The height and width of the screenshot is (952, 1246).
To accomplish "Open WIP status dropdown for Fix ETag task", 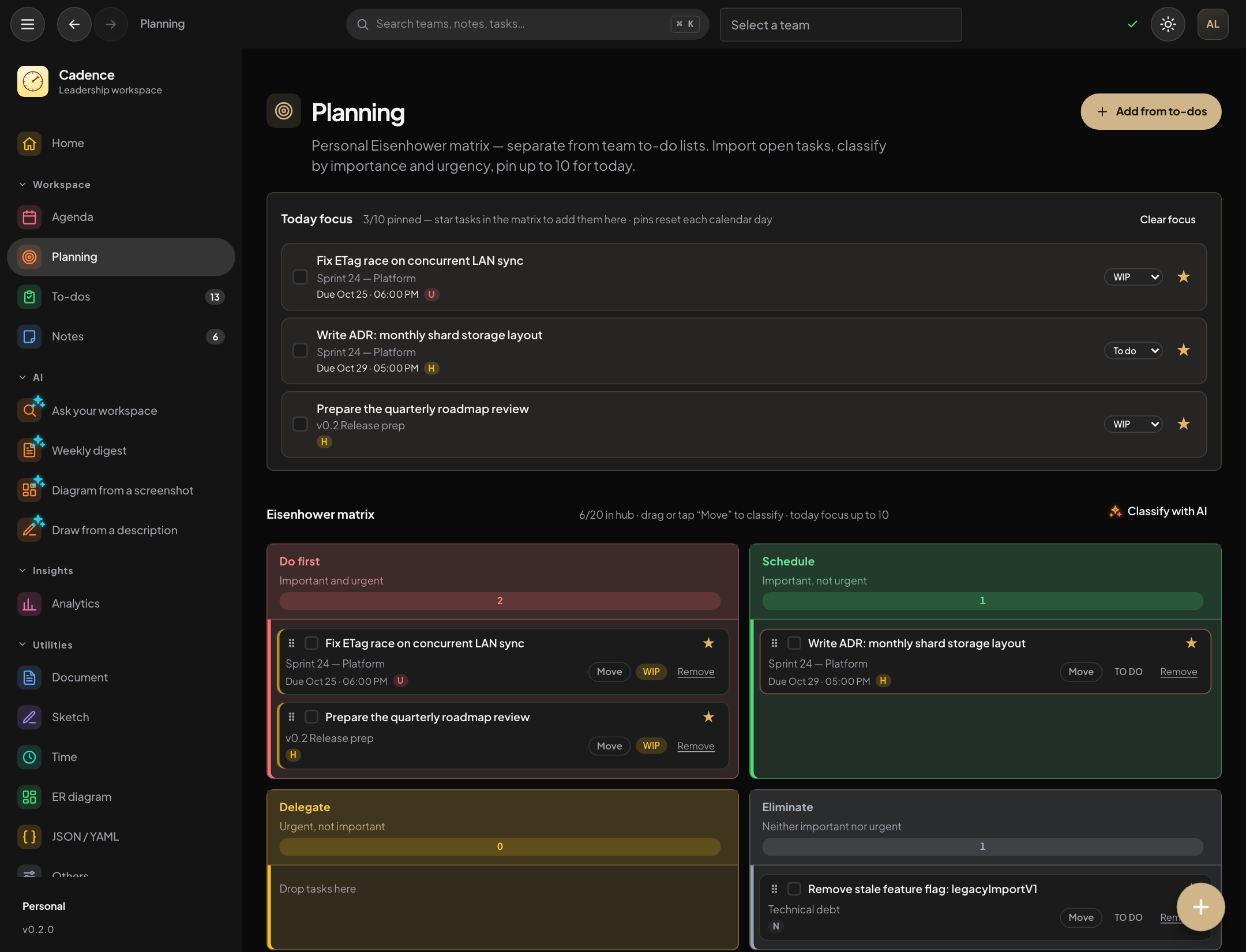I will point(1134,277).
